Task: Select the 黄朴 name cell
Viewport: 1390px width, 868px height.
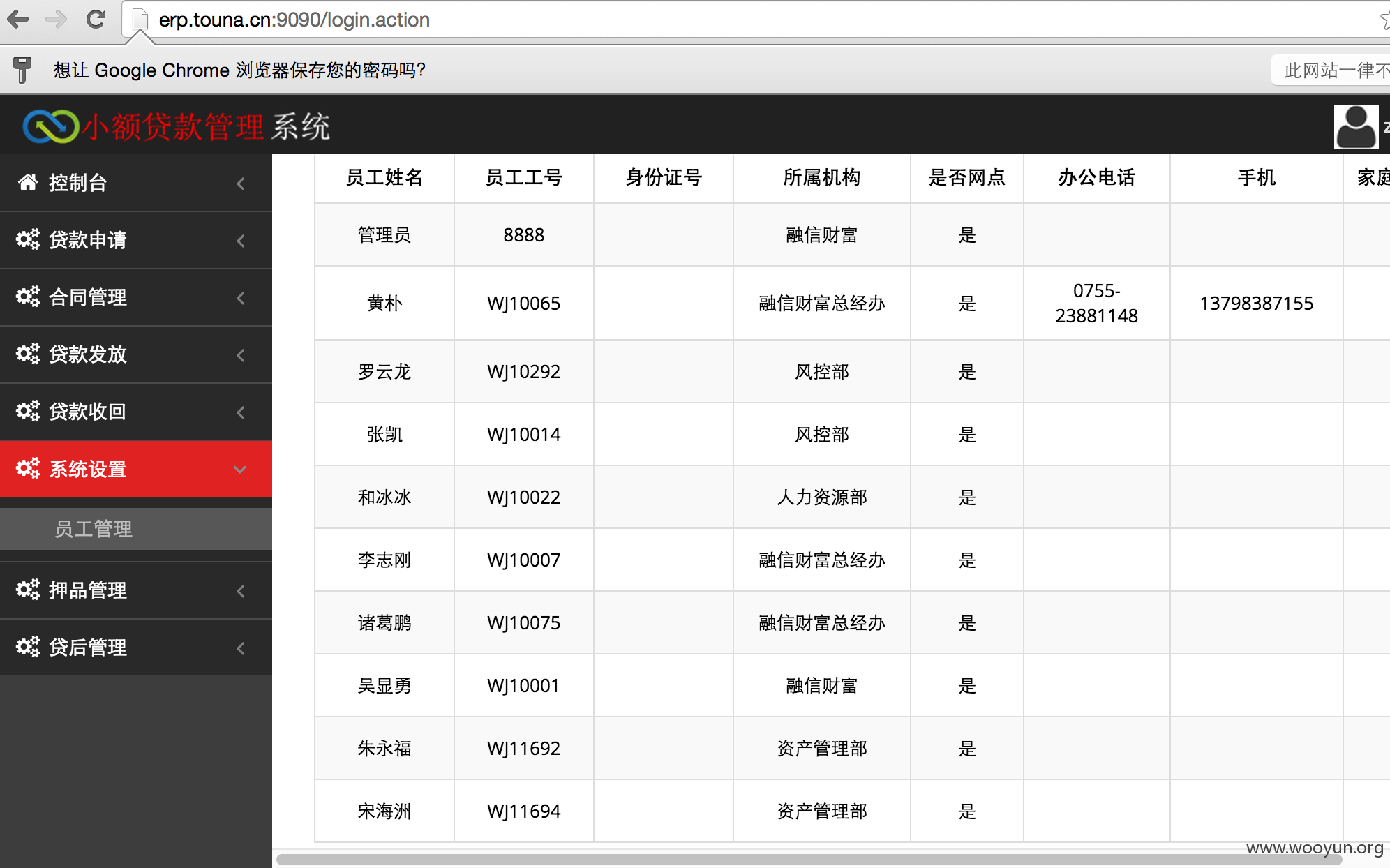Action: 384,304
